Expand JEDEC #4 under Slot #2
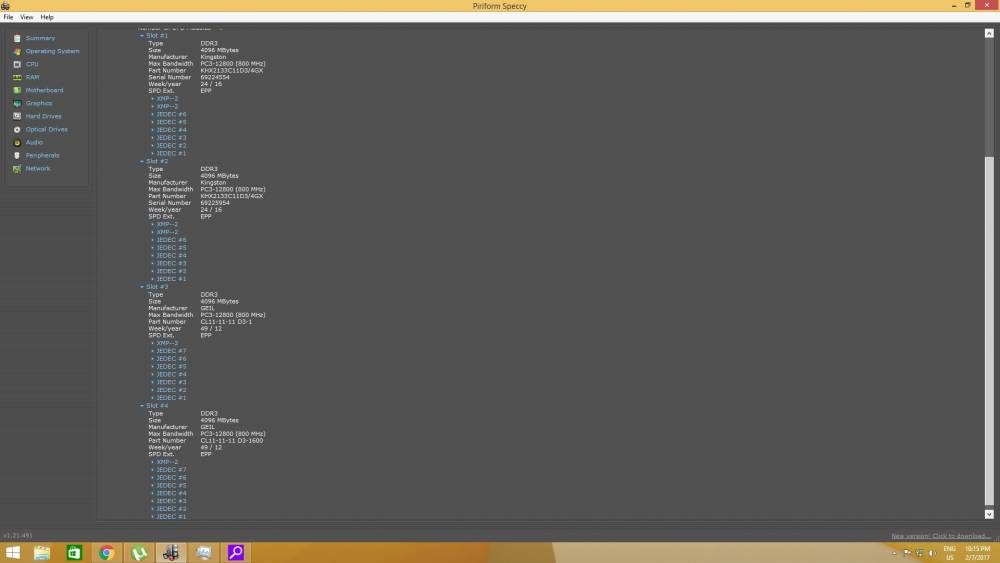Viewport: 1000px width, 563px height. [152, 256]
